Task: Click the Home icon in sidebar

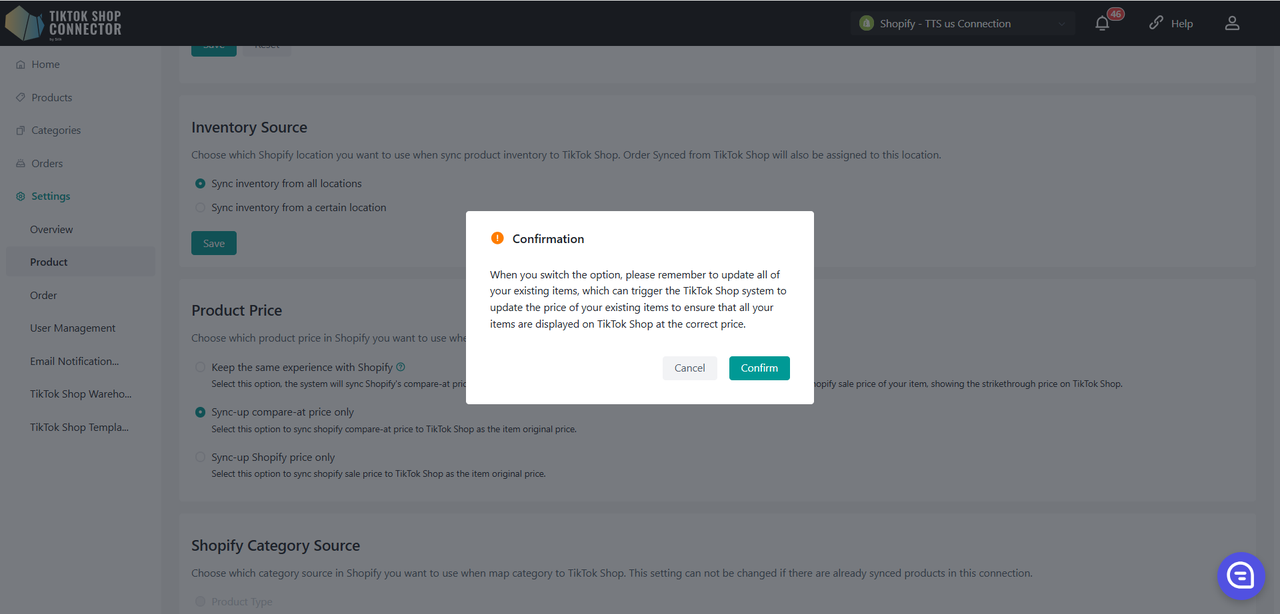Action: (x=21, y=65)
